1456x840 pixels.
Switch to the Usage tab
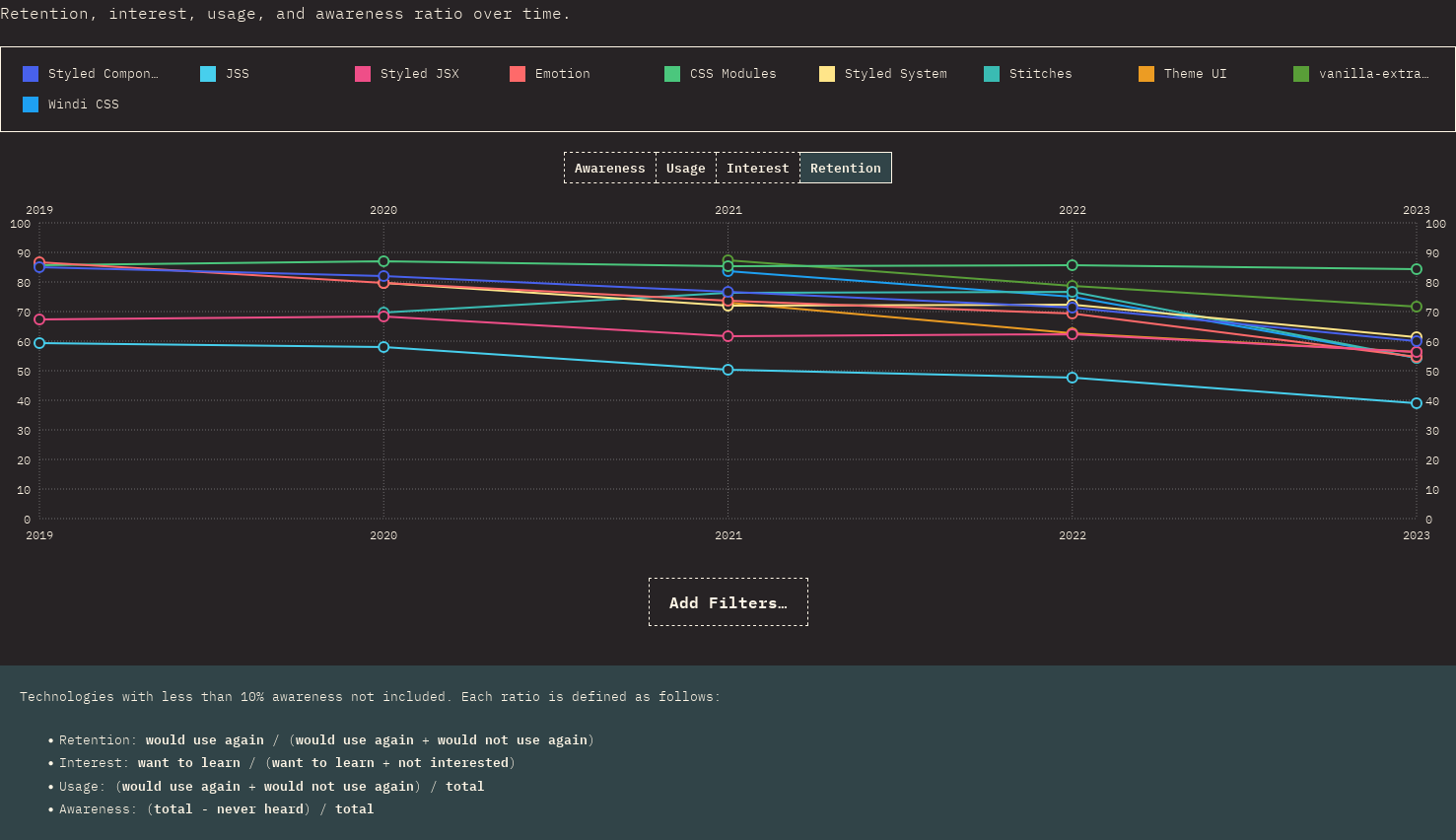[x=686, y=168]
